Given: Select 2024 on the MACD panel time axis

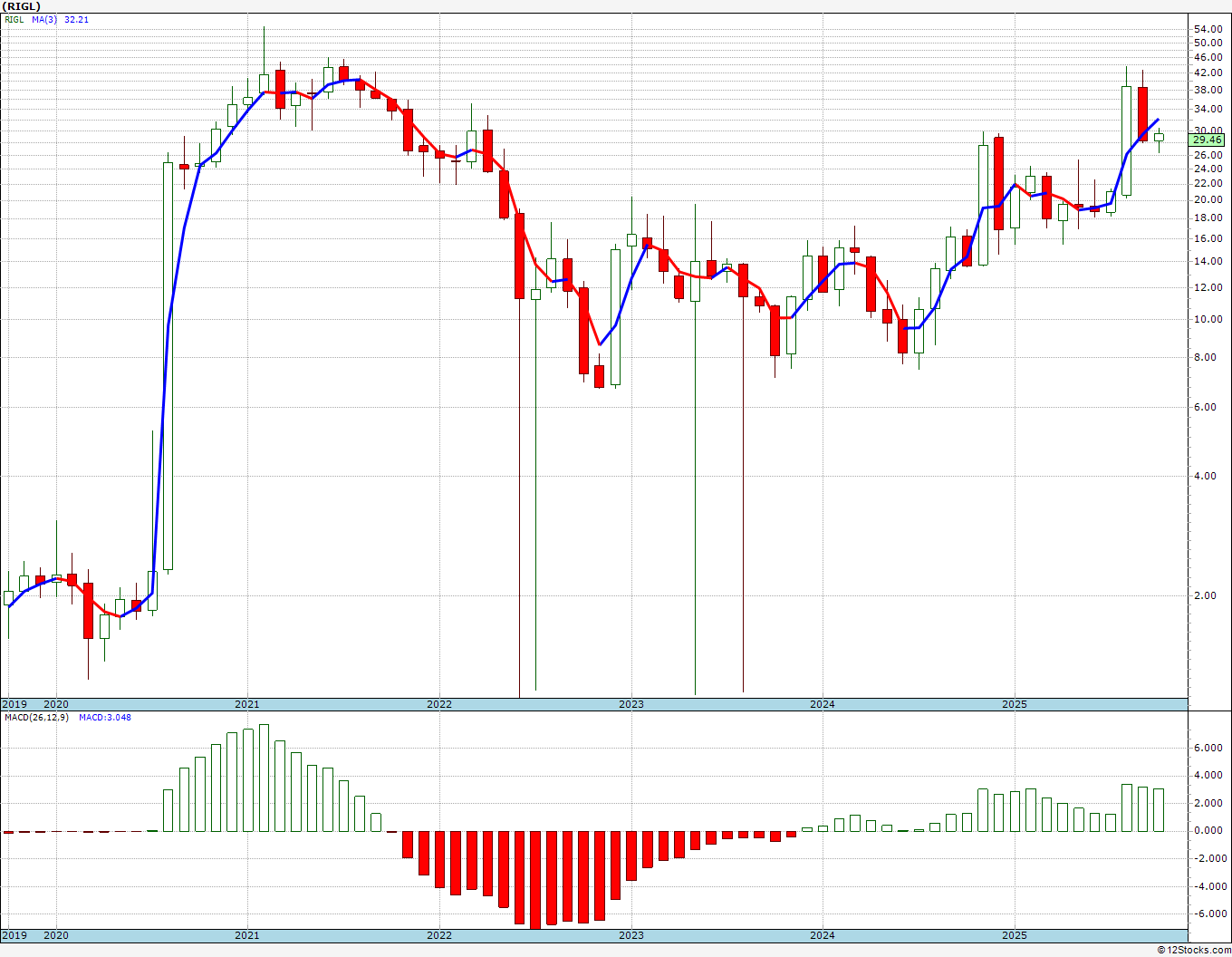Looking at the screenshot, I should pos(823,935).
